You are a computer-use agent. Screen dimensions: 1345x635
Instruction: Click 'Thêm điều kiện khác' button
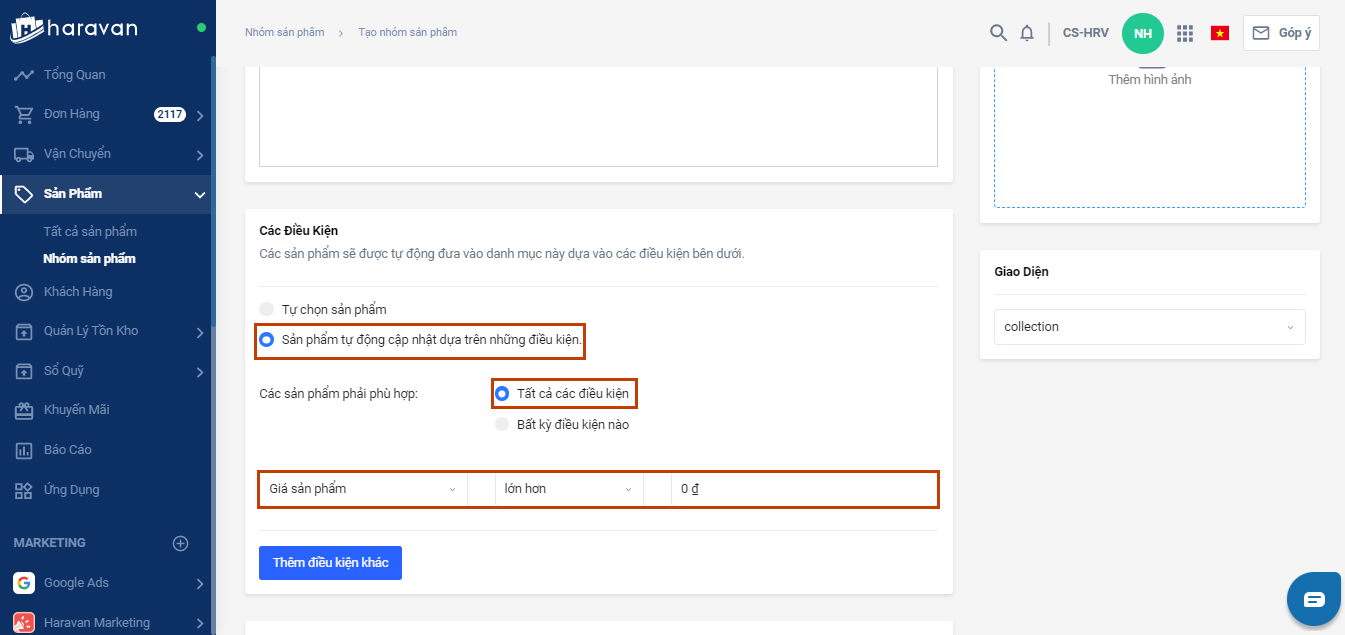coord(330,563)
